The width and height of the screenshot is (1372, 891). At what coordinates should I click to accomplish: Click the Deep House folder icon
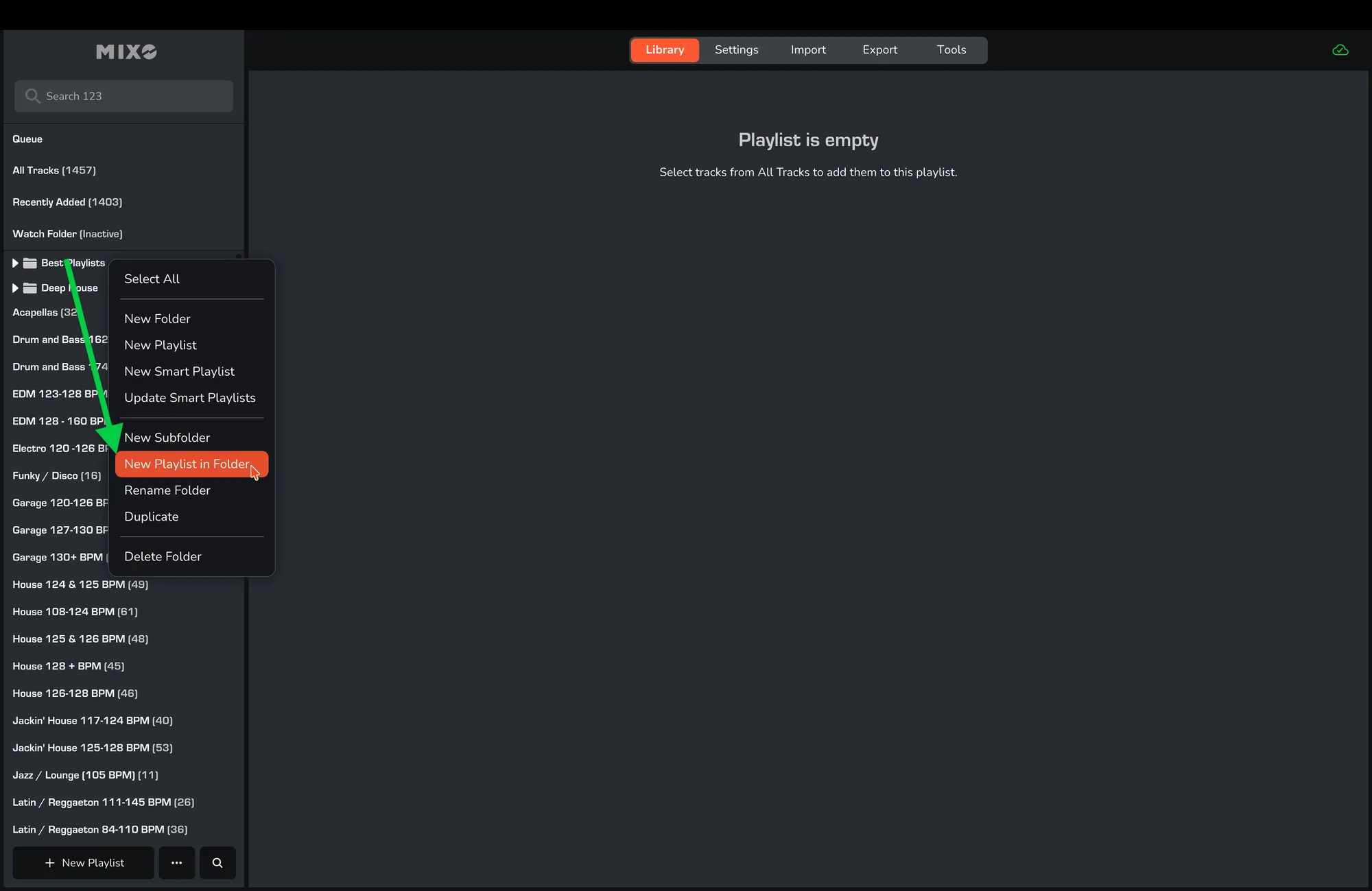(30, 288)
